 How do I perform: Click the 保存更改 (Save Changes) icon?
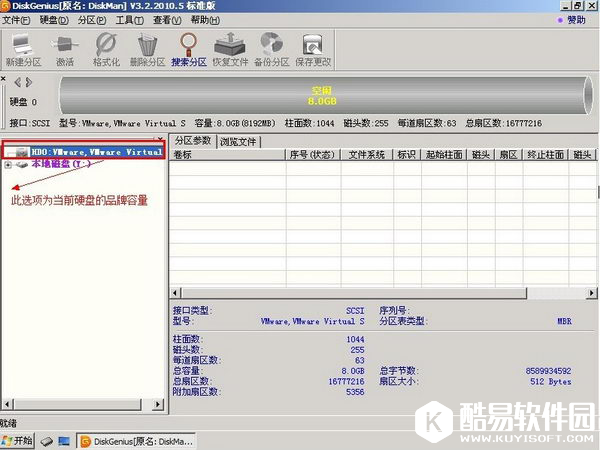coord(313,46)
